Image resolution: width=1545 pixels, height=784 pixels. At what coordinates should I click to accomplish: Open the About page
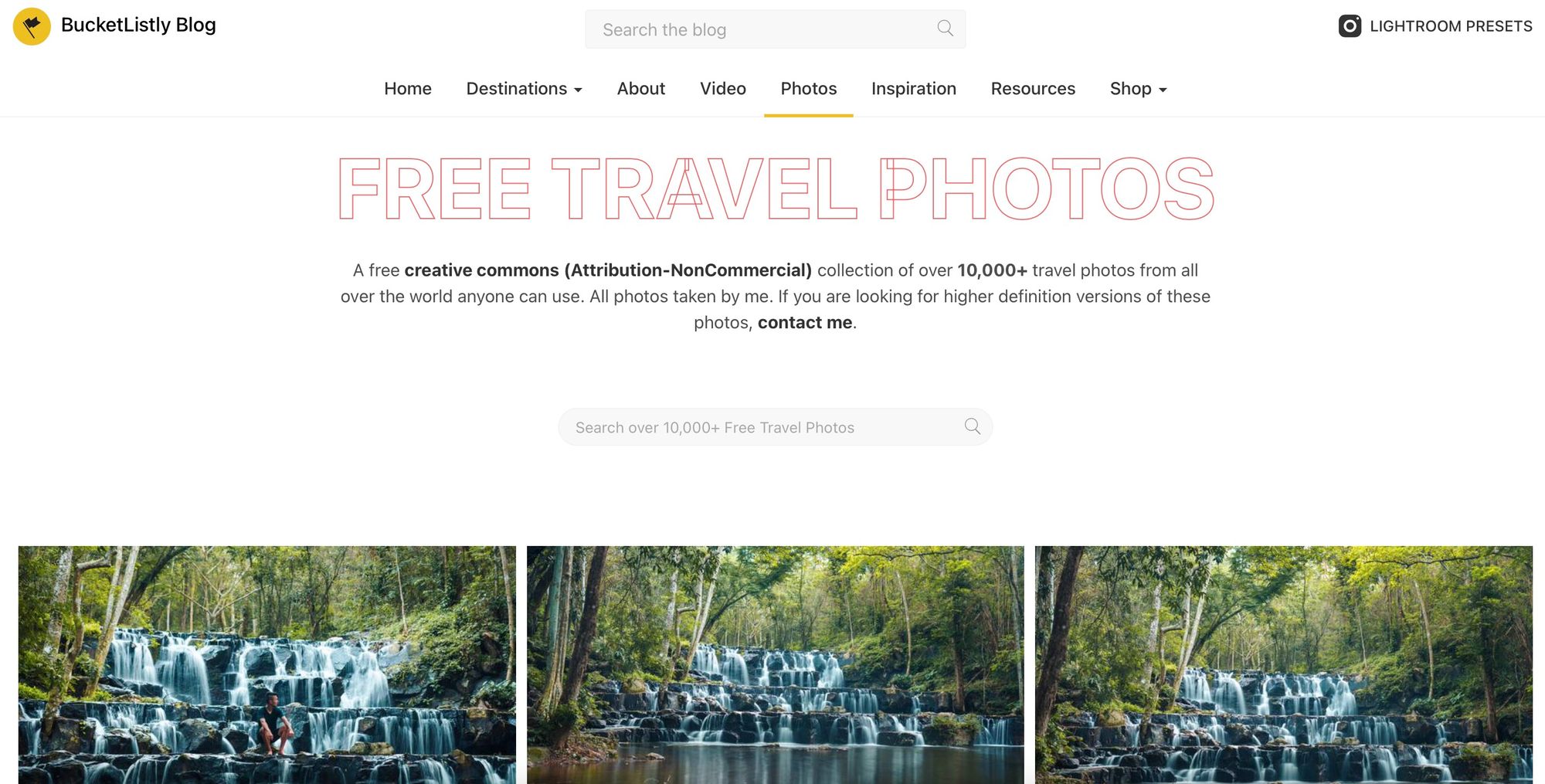tap(640, 89)
